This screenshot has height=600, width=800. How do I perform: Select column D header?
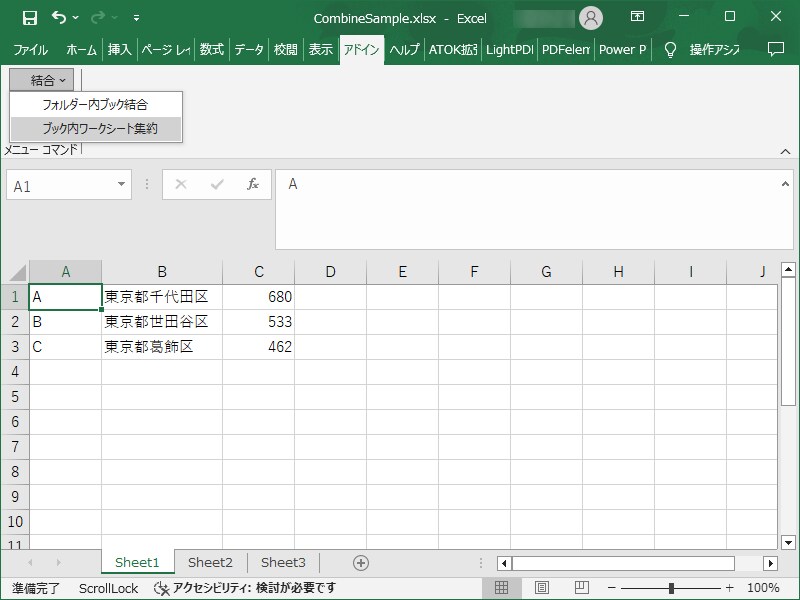tap(331, 272)
